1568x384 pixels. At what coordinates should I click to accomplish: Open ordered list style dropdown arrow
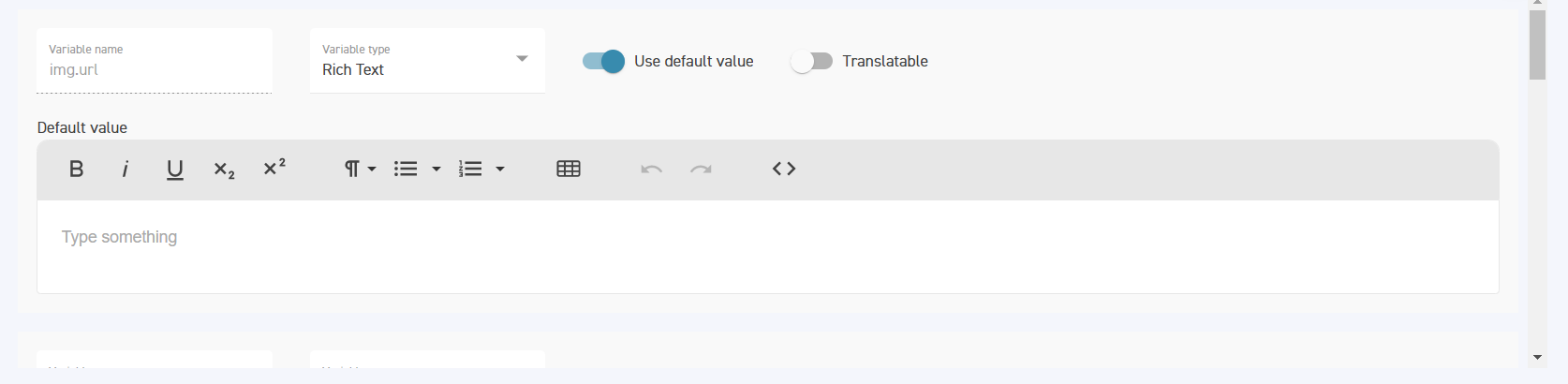pos(500,169)
